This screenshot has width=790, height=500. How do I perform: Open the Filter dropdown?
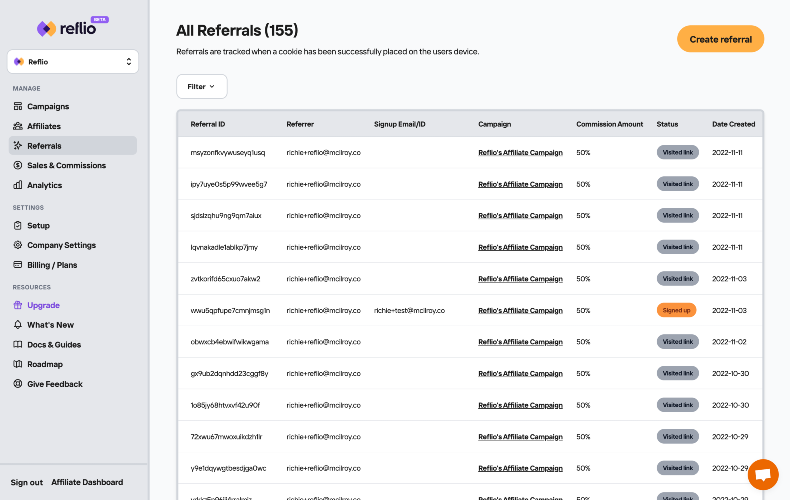tap(201, 87)
